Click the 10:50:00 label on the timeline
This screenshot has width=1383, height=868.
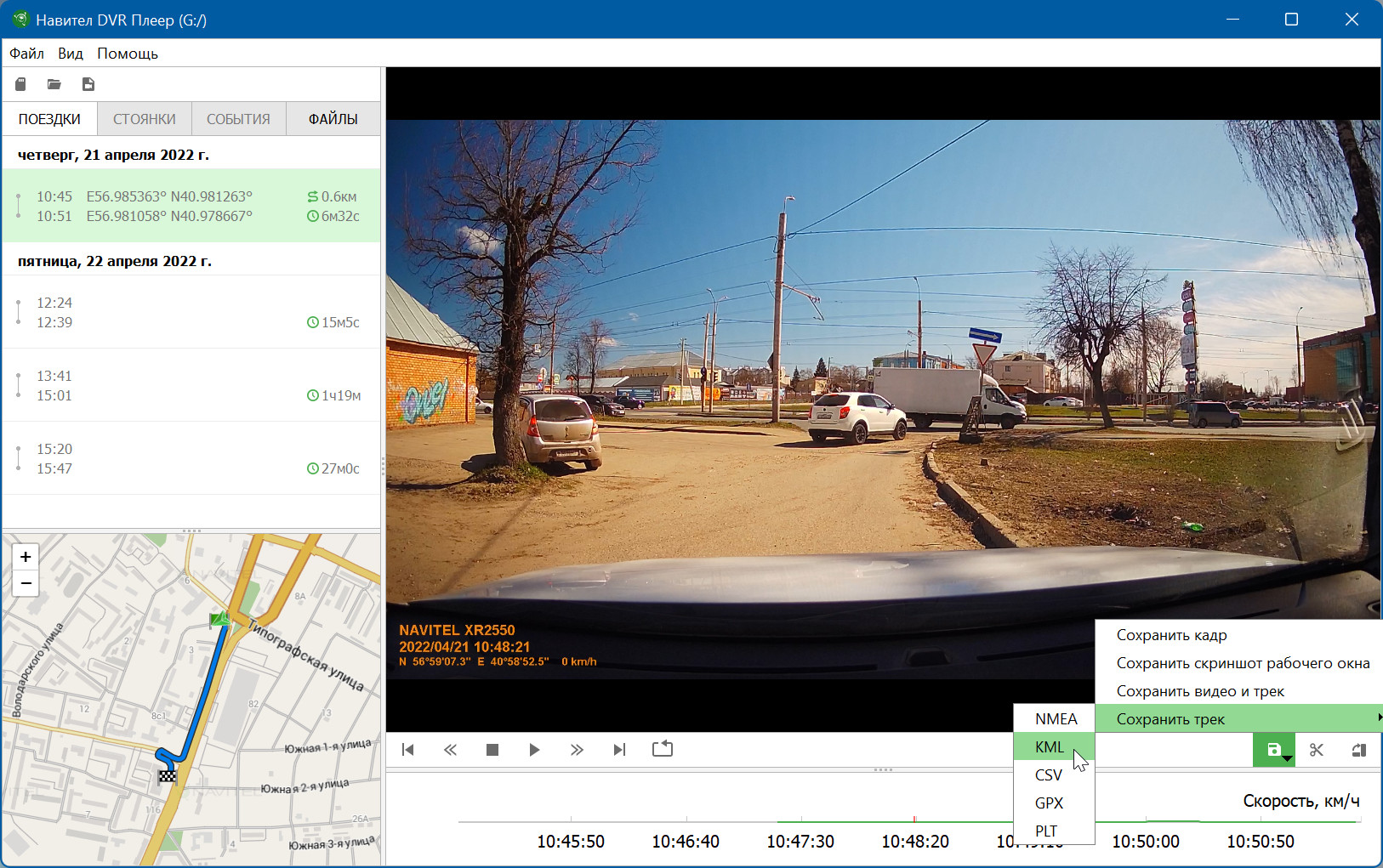pyautogui.click(x=1146, y=842)
